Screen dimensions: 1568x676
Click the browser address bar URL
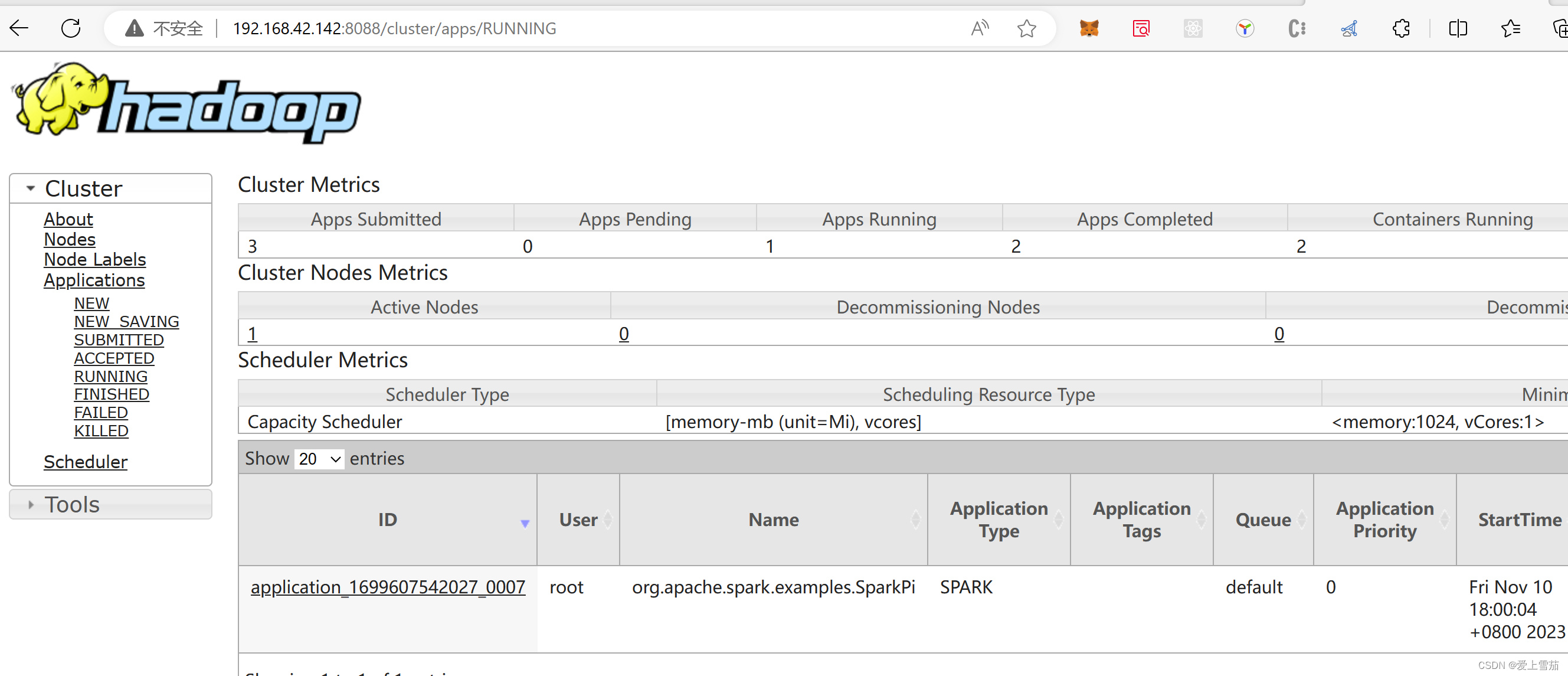394,28
